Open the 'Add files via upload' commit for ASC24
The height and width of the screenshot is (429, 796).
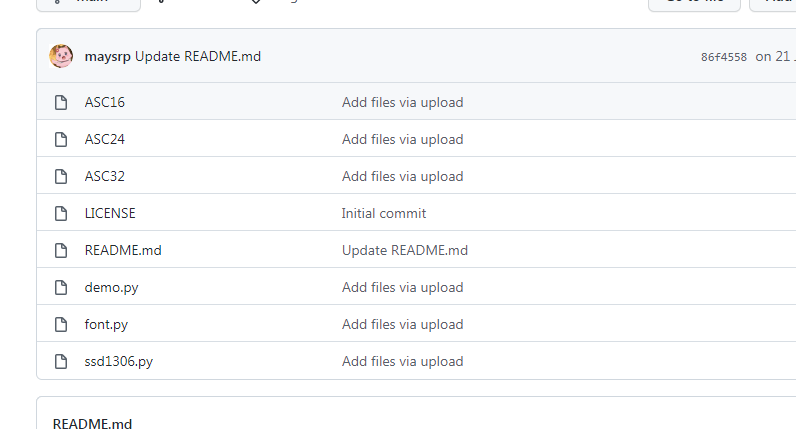[402, 139]
